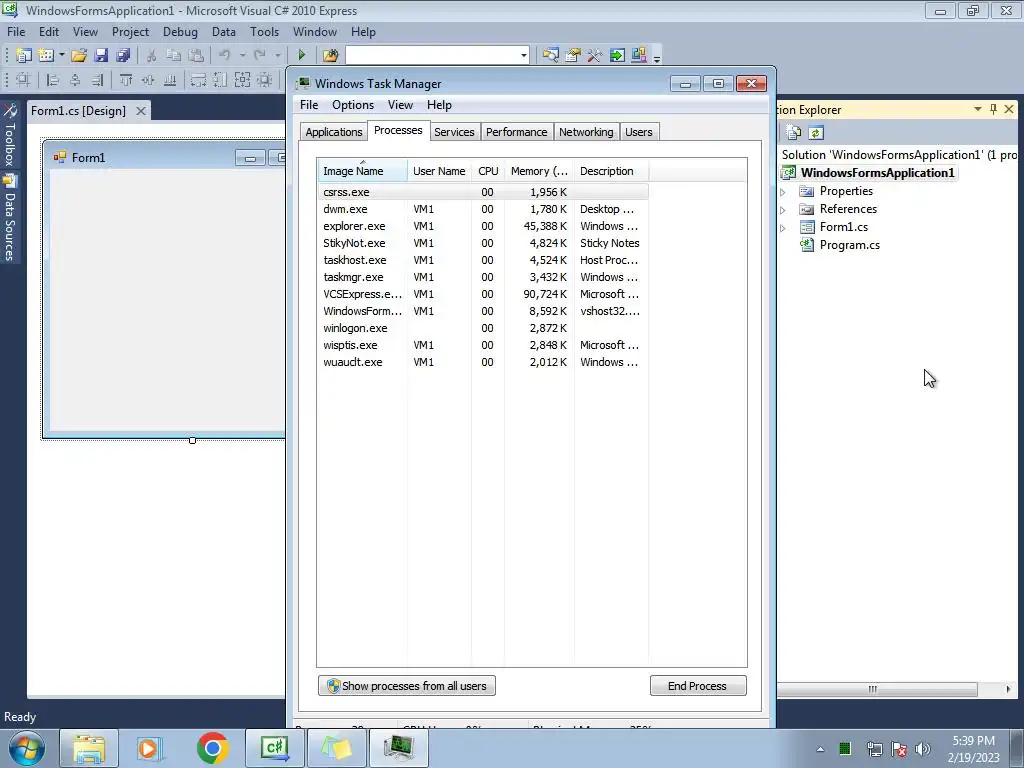
Task: Close the Form1.cs [Design] document tab
Action: pyautogui.click(x=140, y=111)
